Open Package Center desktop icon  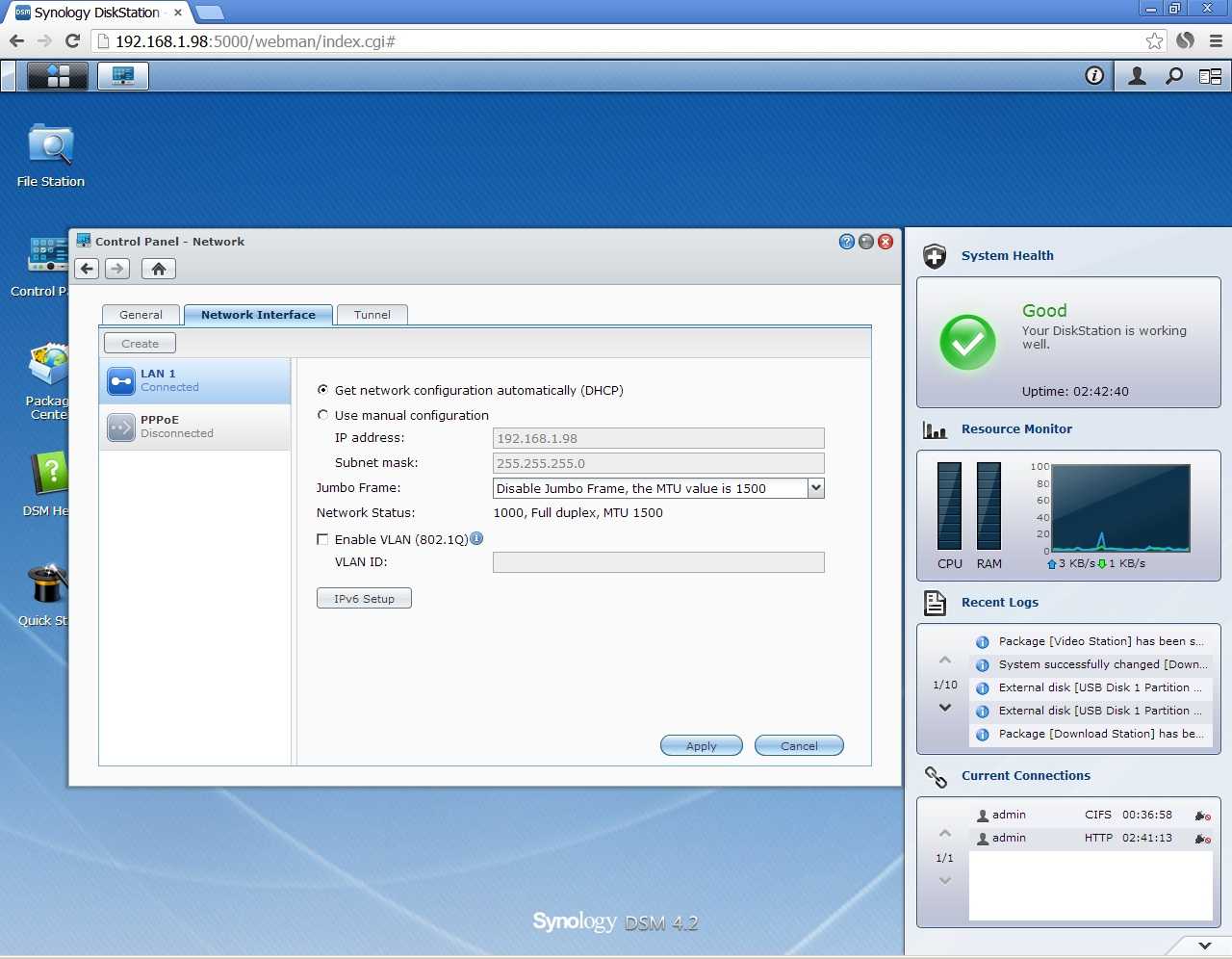[x=46, y=382]
